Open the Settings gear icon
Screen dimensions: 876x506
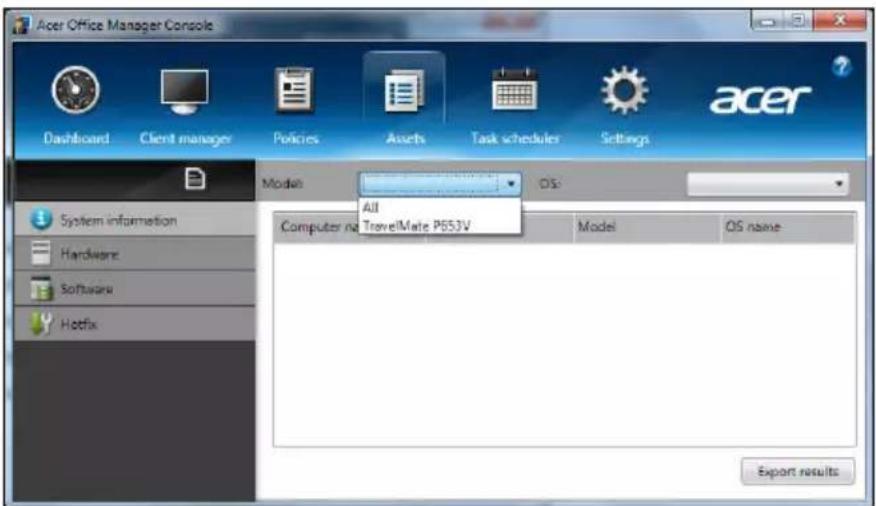point(624,90)
